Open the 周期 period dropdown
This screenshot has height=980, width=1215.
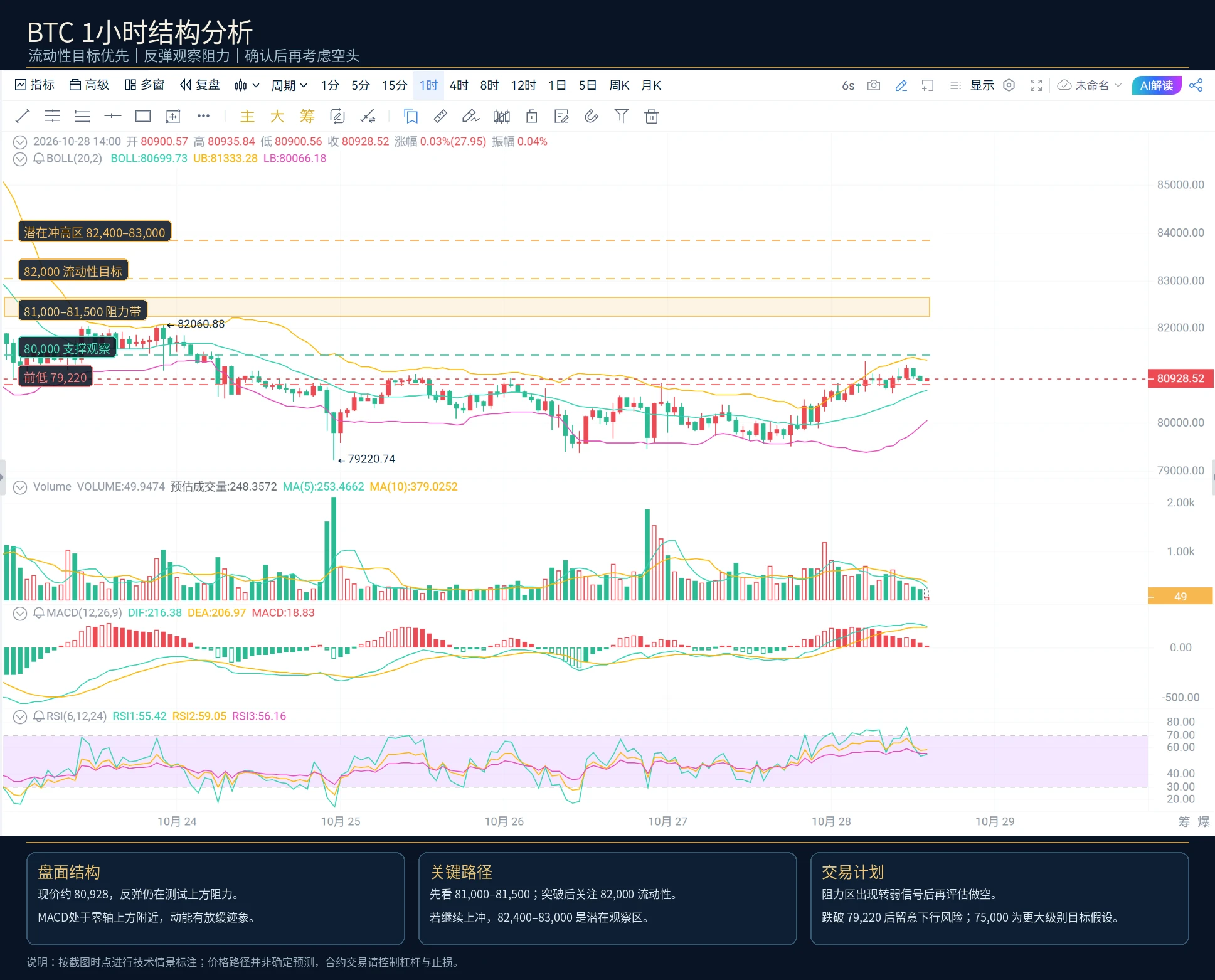289,85
